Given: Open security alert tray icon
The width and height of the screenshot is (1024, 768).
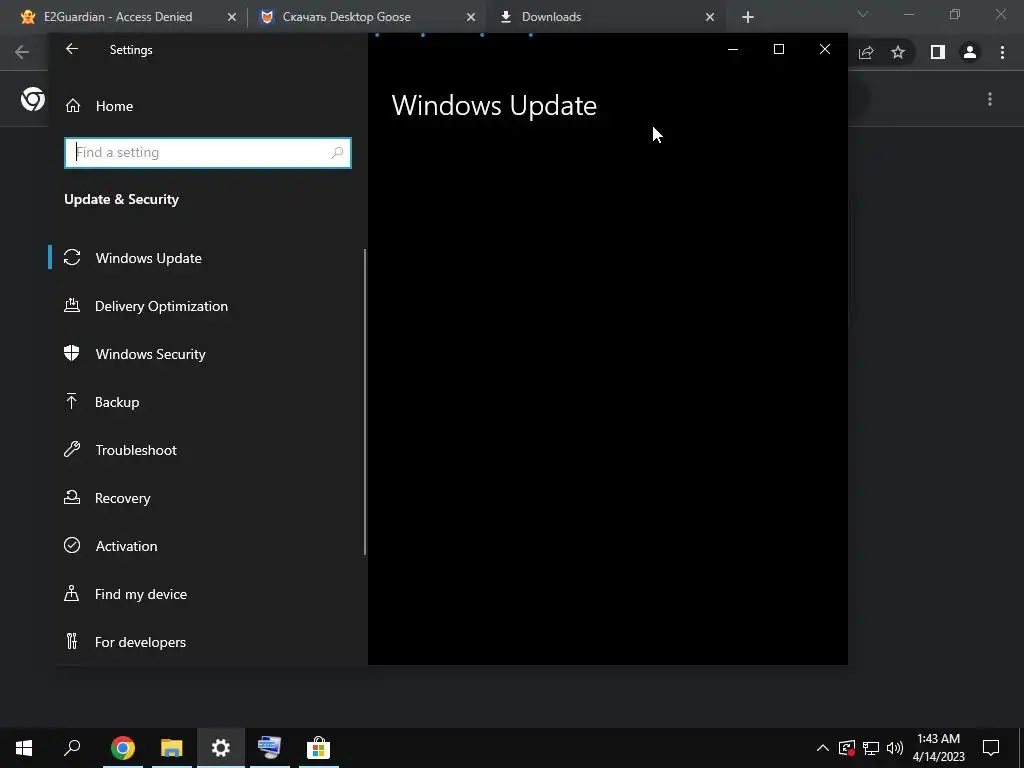Looking at the screenshot, I should 847,748.
